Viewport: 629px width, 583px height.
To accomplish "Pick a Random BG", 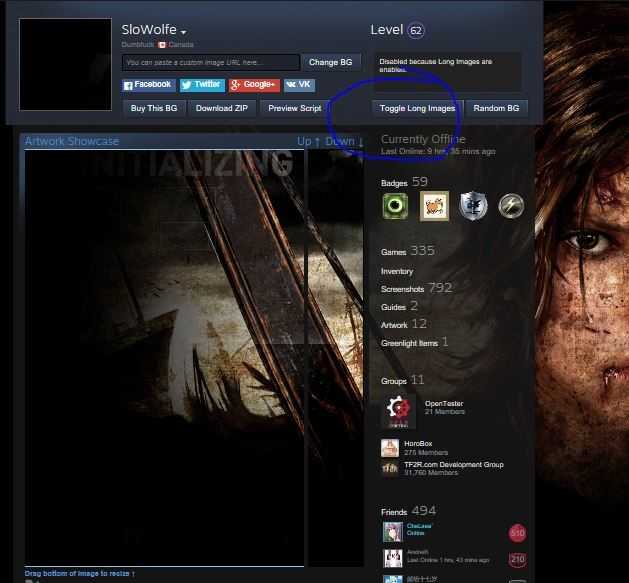I will pyautogui.click(x=496, y=108).
